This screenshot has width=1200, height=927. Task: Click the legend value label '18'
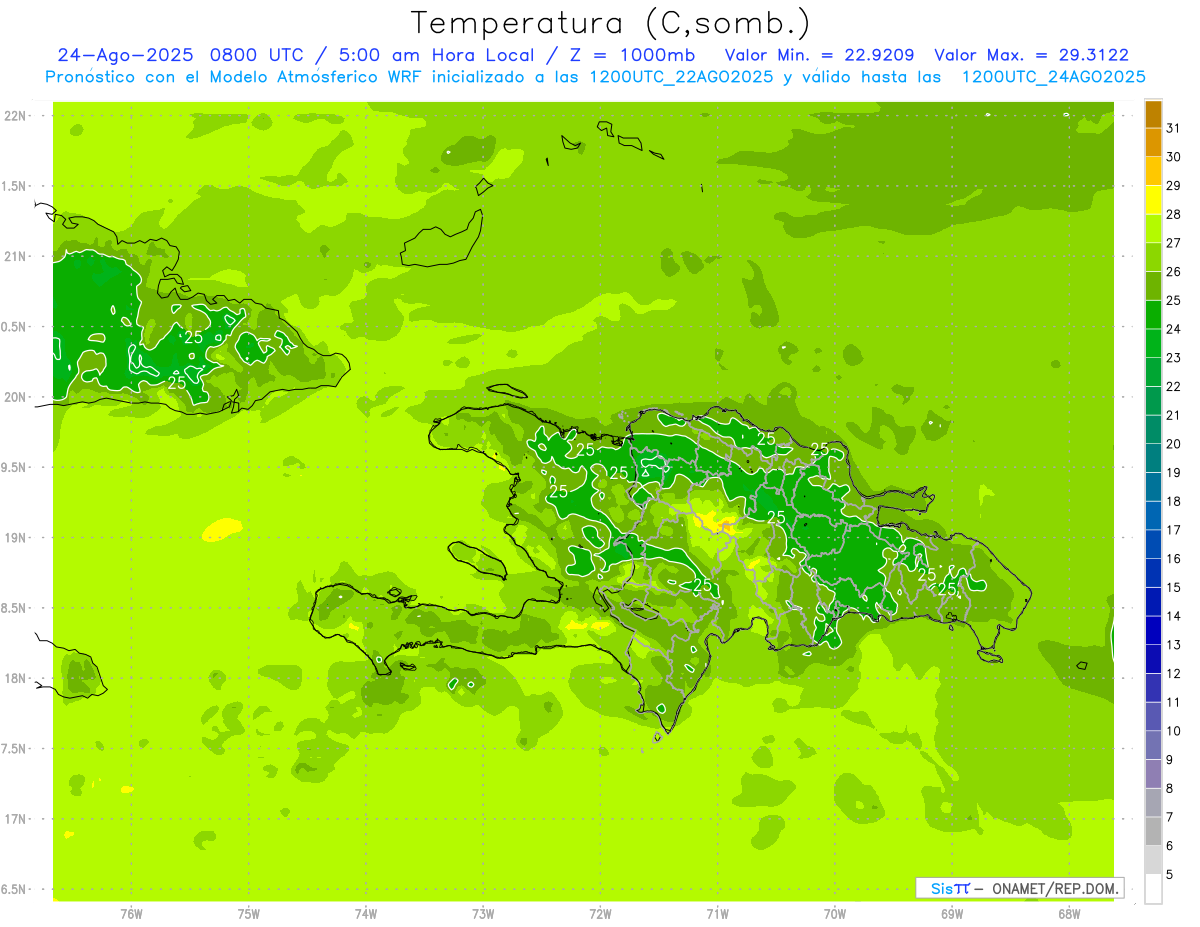click(x=1174, y=501)
